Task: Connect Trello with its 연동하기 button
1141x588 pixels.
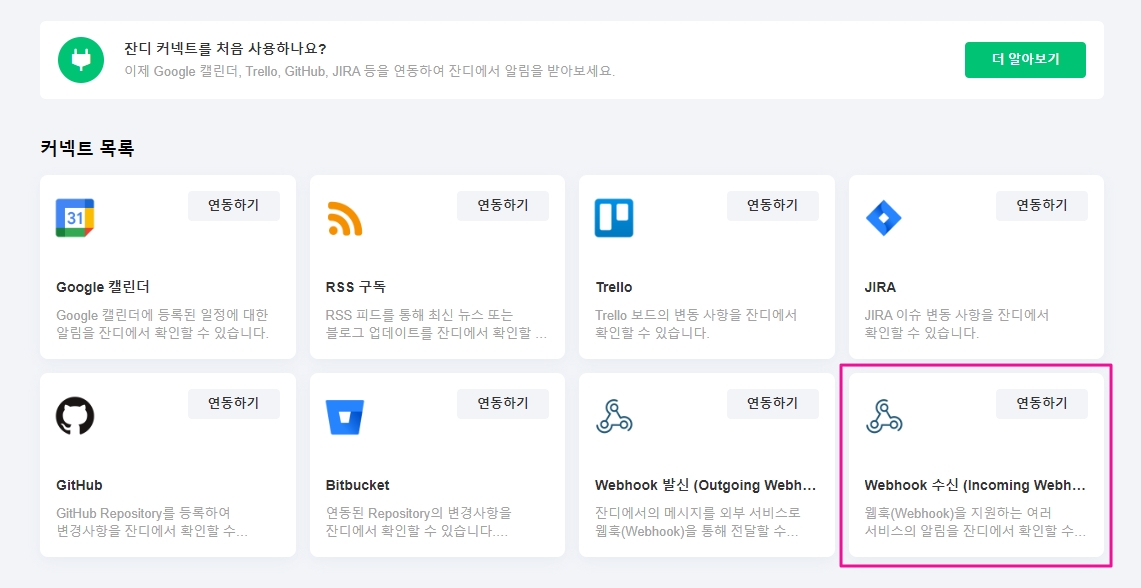Action: point(772,206)
